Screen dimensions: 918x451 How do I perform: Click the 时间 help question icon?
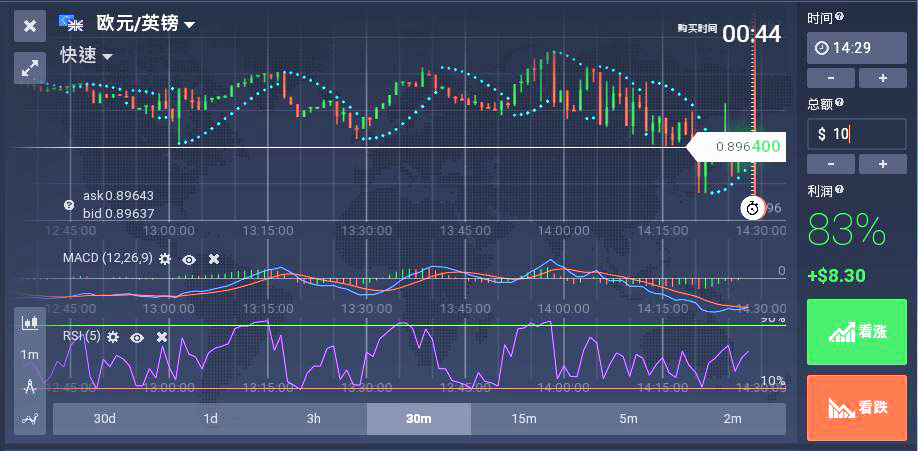840,17
